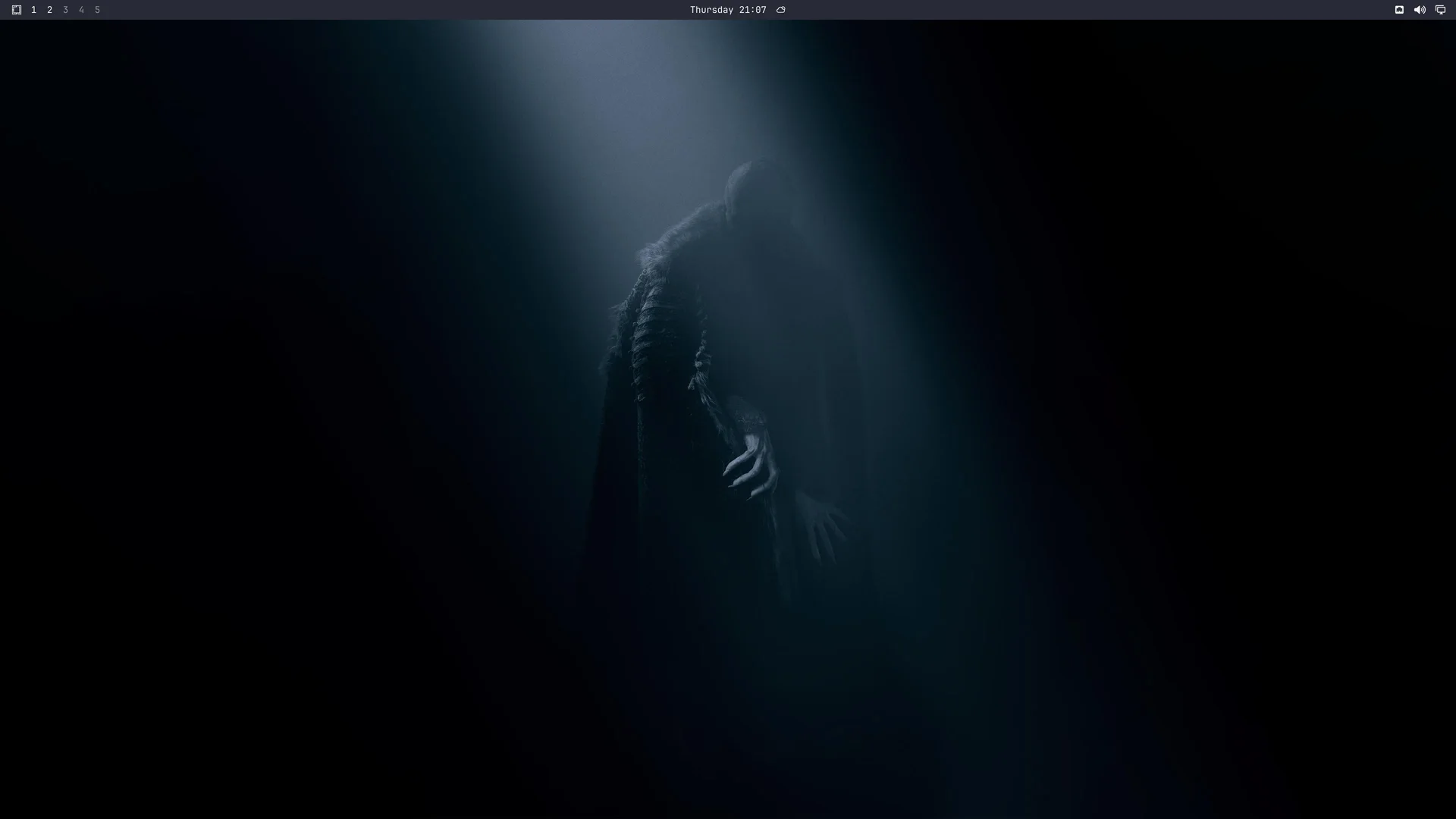Image resolution: width=1456 pixels, height=819 pixels.
Task: Show calendar by clicking the date text
Action: 728,10
